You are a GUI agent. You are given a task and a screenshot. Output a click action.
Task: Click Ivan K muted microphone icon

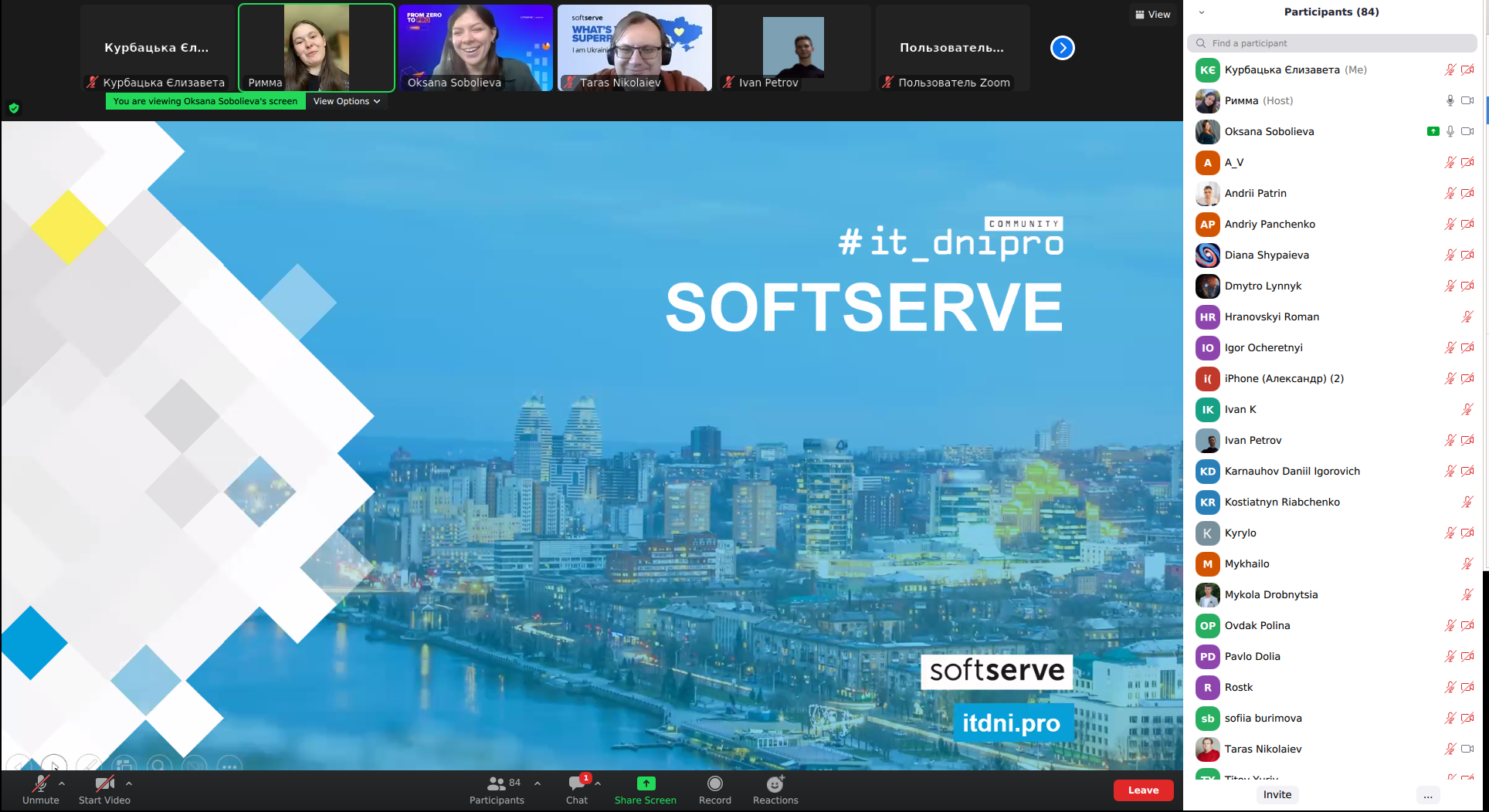pyautogui.click(x=1467, y=409)
